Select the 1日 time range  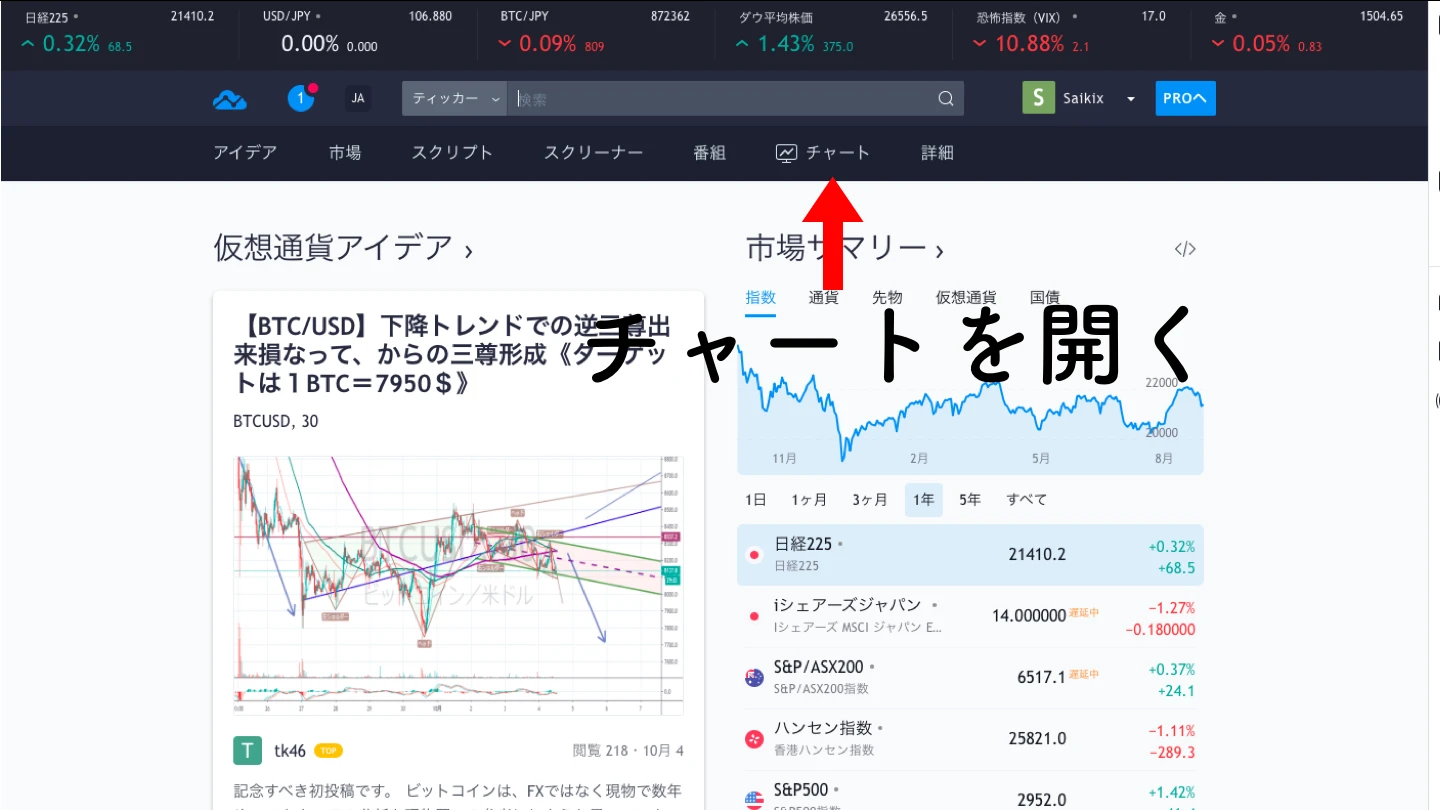click(x=755, y=499)
